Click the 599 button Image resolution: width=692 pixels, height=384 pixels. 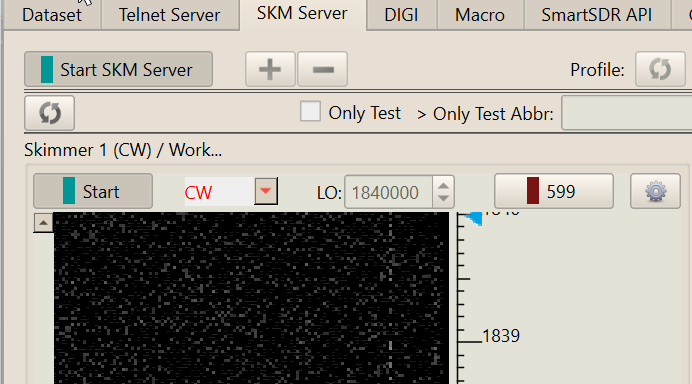pos(554,191)
